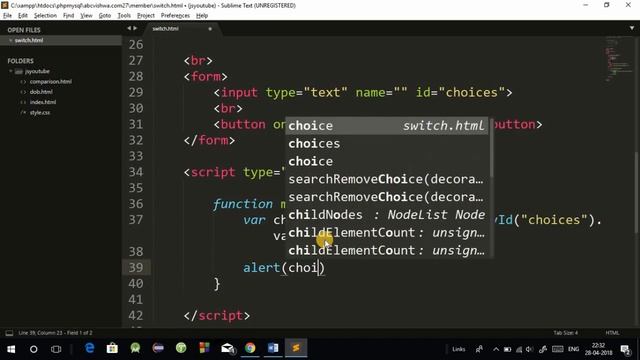Select switch.html under Open Files
The height and width of the screenshot is (360, 640).
point(61,40)
